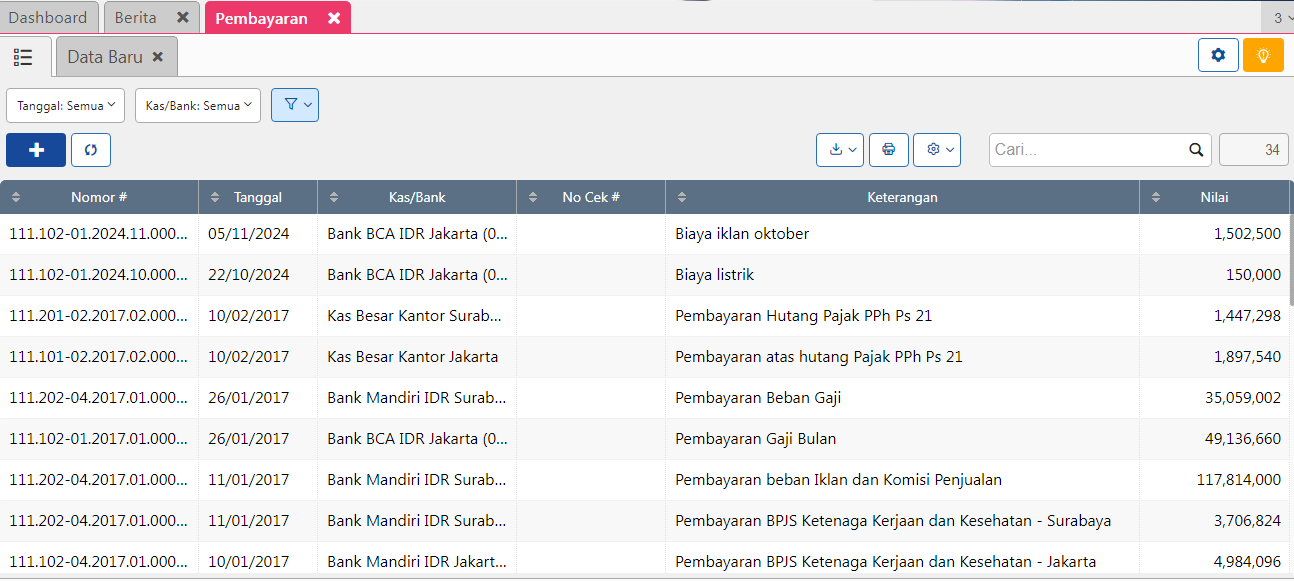Click sort arrows icon in Keterangan header
Screen dimensions: 1294x581
[x=682, y=198]
